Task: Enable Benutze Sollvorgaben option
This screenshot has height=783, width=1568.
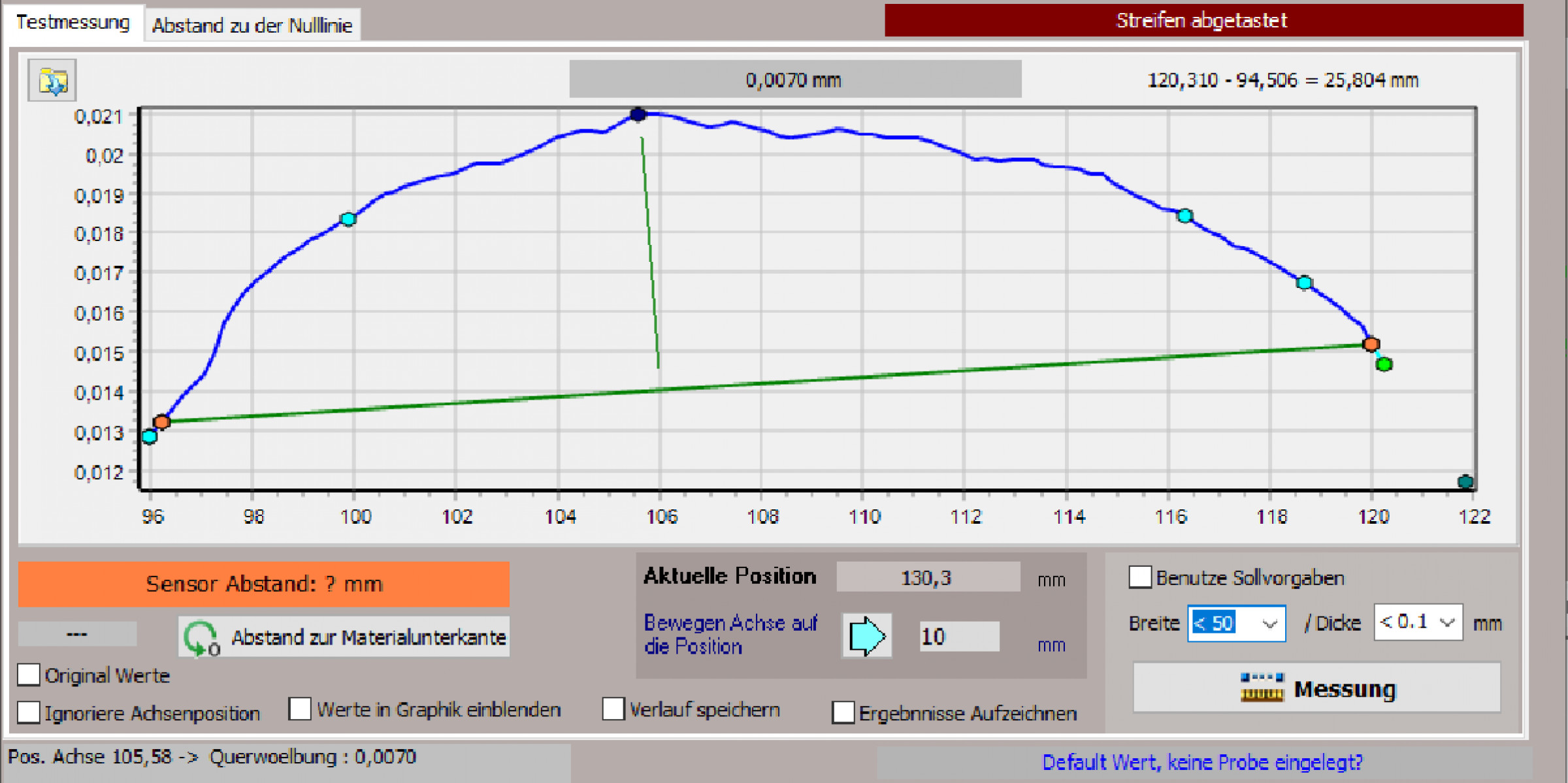Action: (x=1140, y=577)
